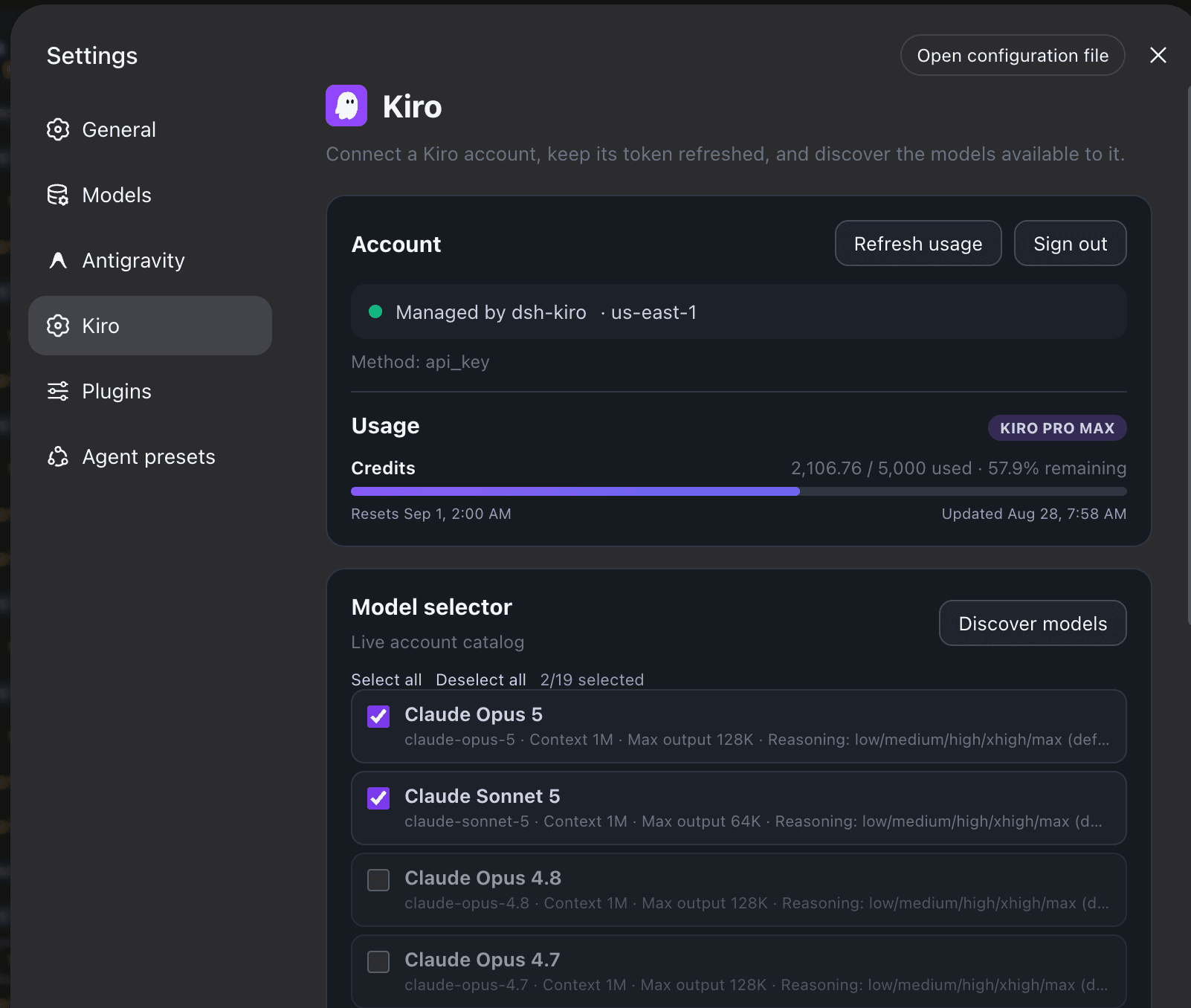Enable the Claude Opus 4.7 checkbox
The image size is (1191, 1008).
pyautogui.click(x=378, y=962)
